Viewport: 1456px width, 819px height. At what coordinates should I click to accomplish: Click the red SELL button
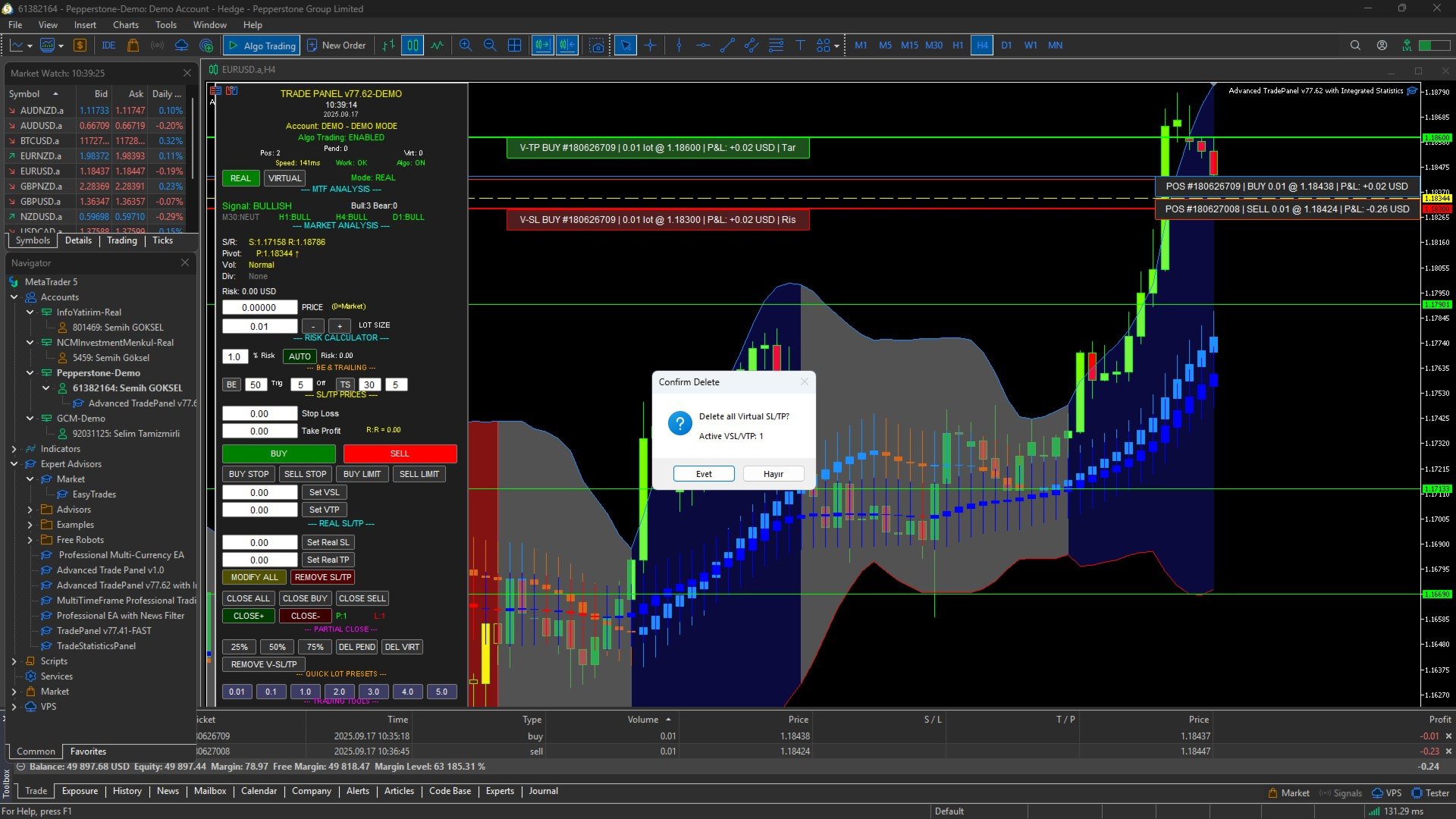400,453
